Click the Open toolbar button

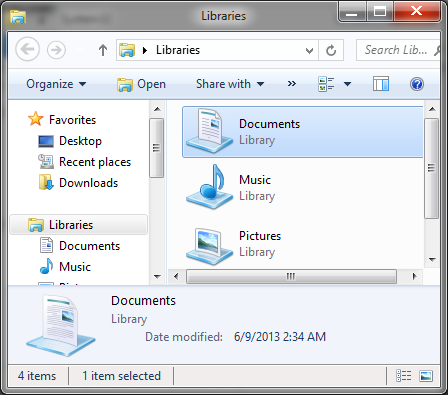click(x=141, y=84)
